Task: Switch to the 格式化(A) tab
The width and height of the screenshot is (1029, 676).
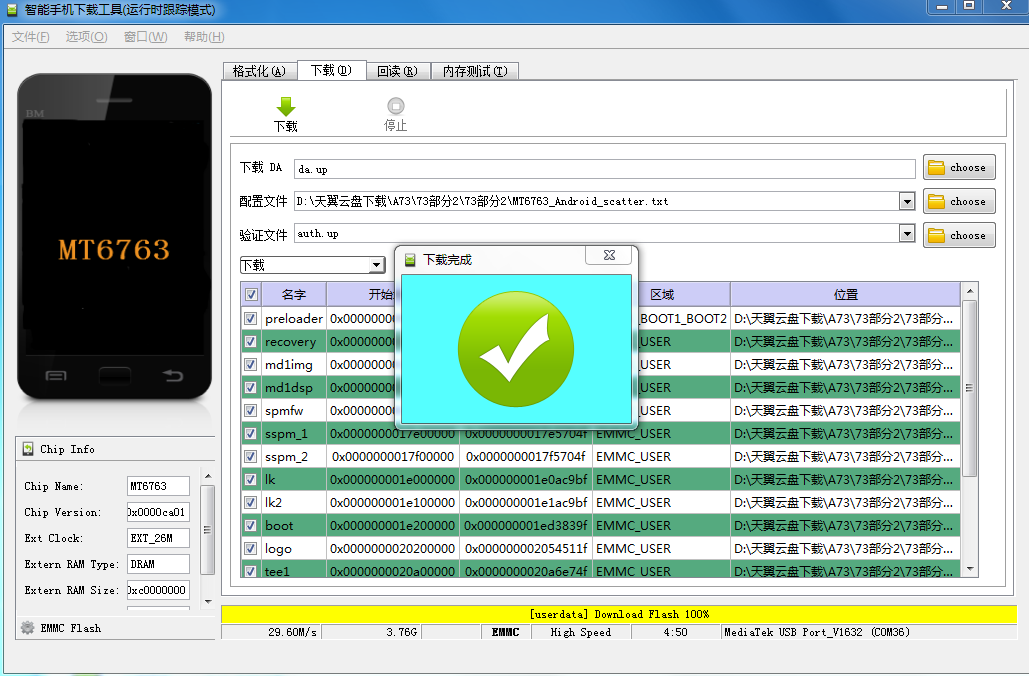Action: point(260,71)
